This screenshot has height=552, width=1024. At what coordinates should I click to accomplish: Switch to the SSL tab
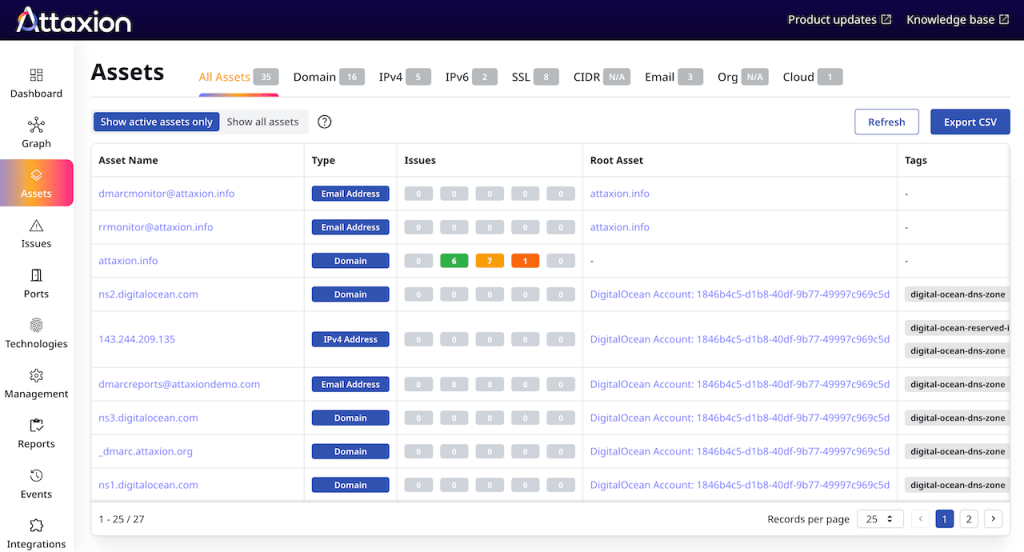click(x=535, y=77)
